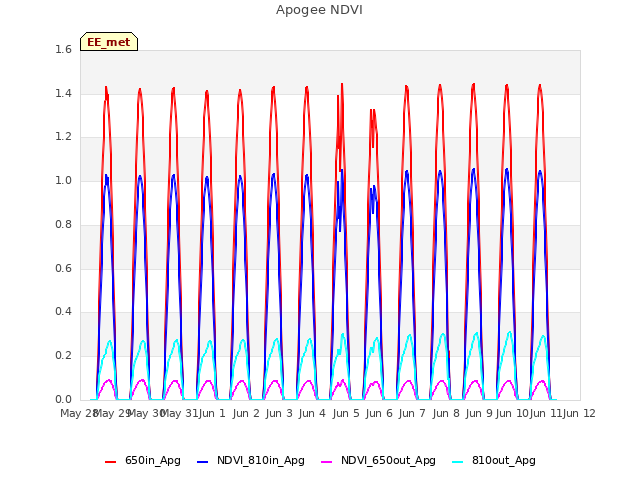The width and height of the screenshot is (640, 480).
Task: Click the blue NDVI_810in_Apg legend swatch
Action: [202, 462]
